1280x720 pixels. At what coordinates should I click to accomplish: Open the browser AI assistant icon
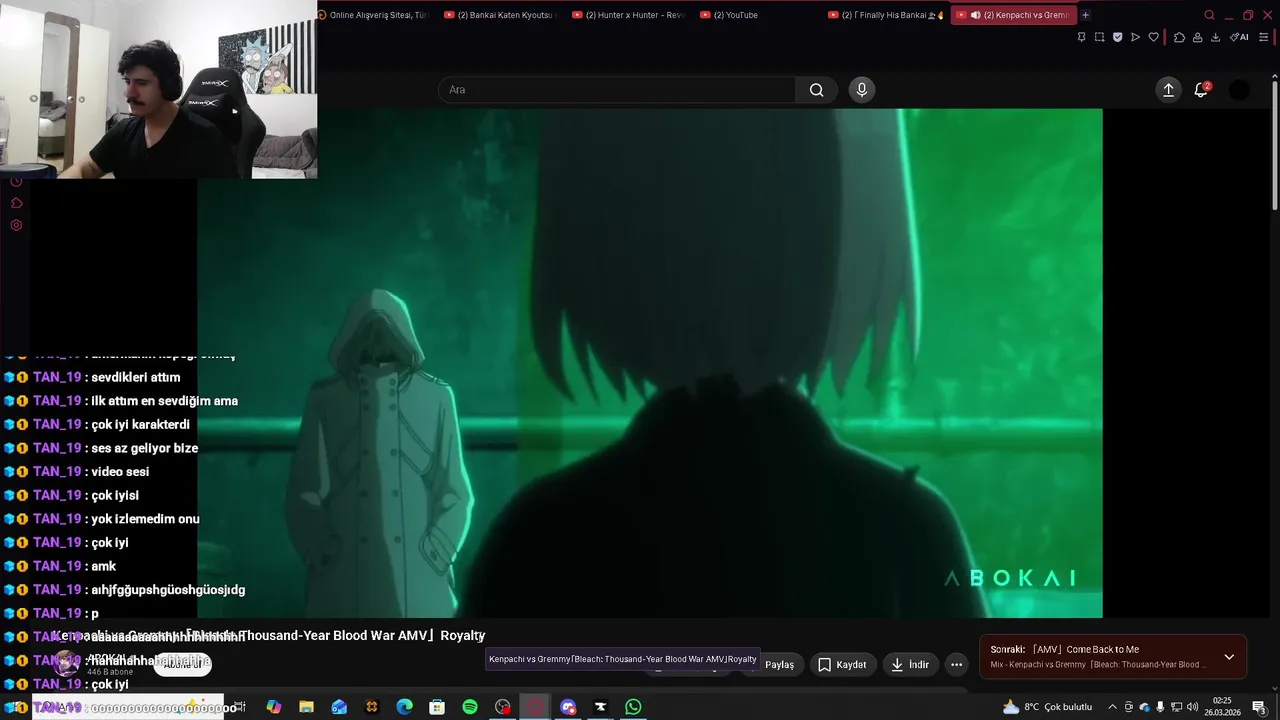[x=1239, y=37]
